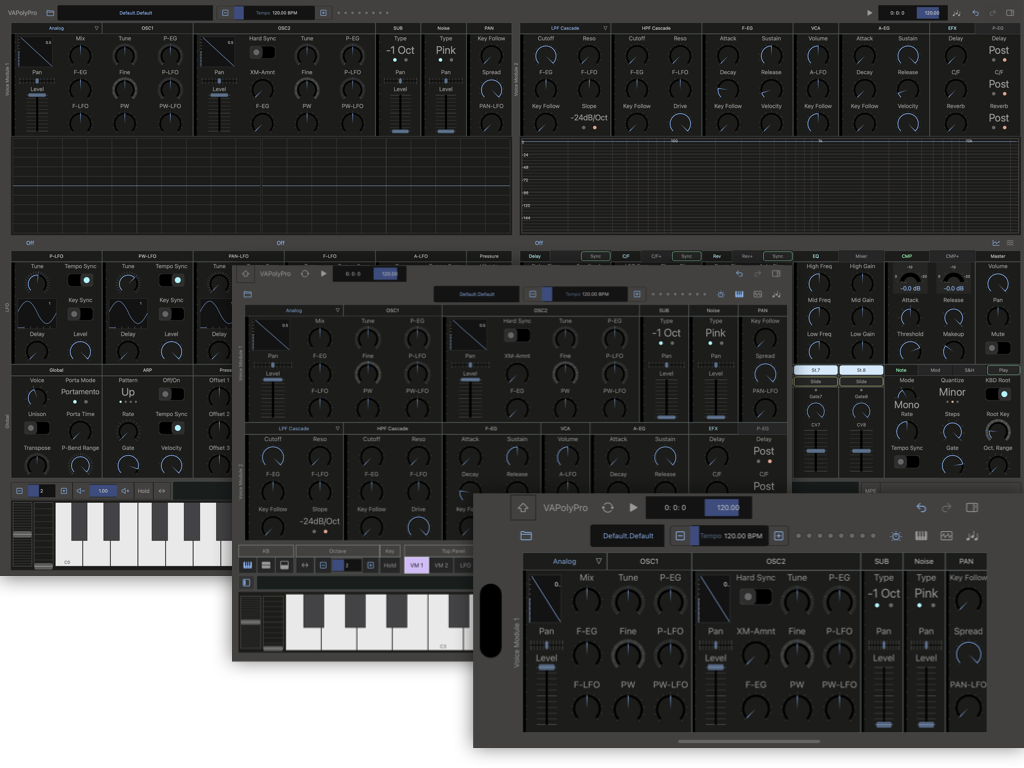Click St.7 step button

[816, 370]
